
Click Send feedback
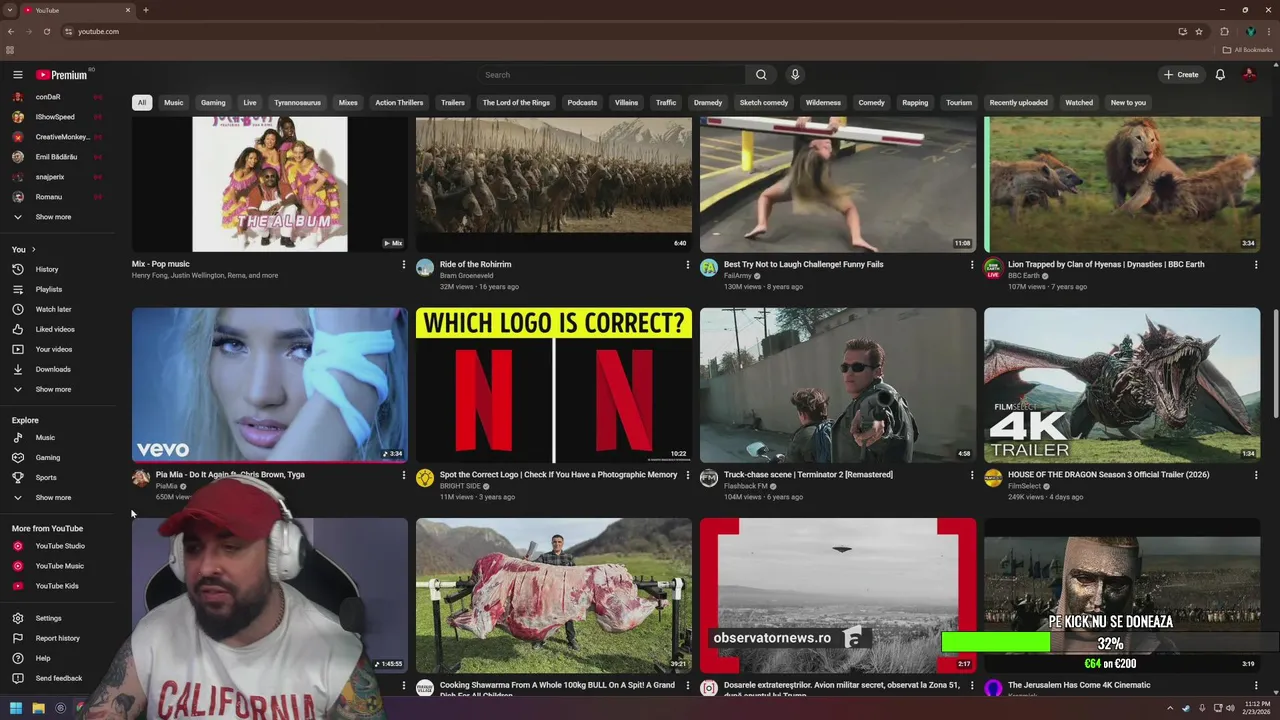[58, 678]
